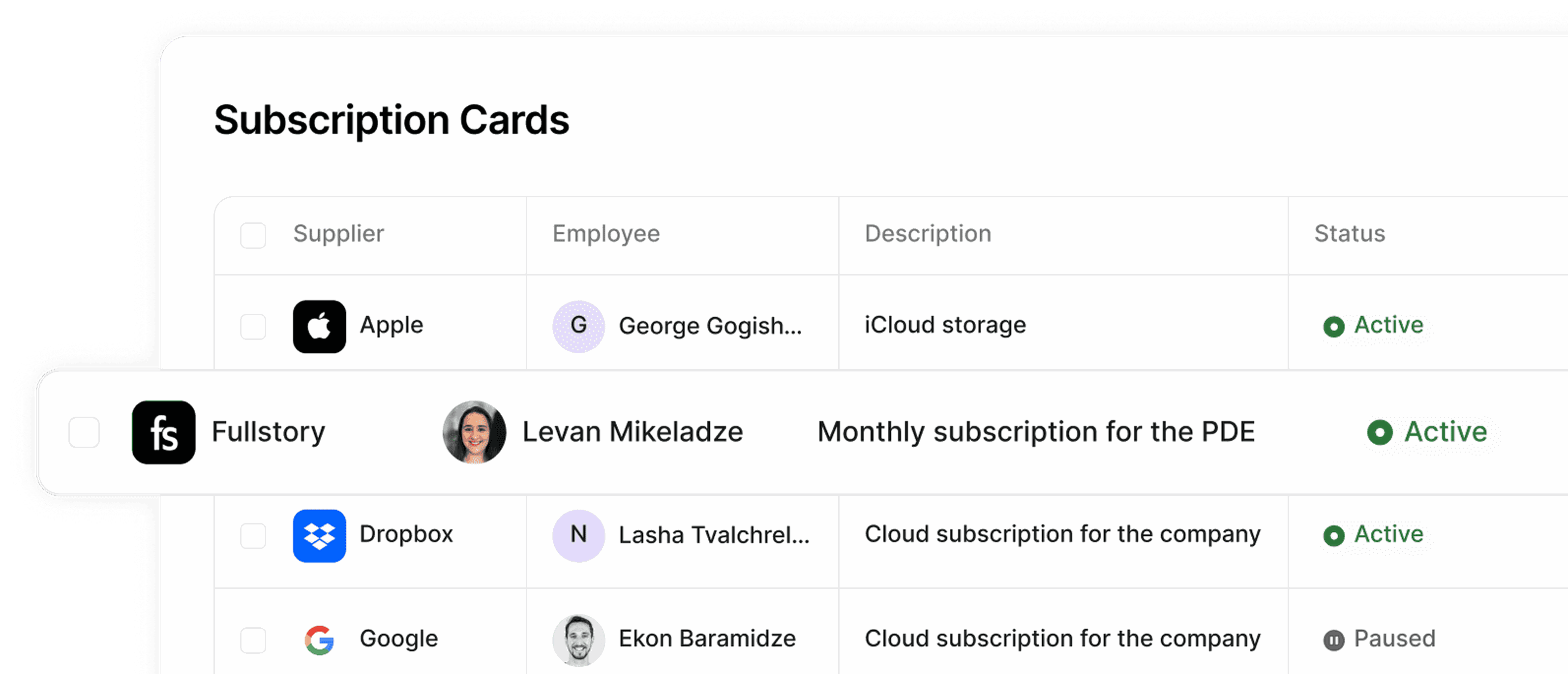
Task: Select the Google row checkbox
Action: 253,640
